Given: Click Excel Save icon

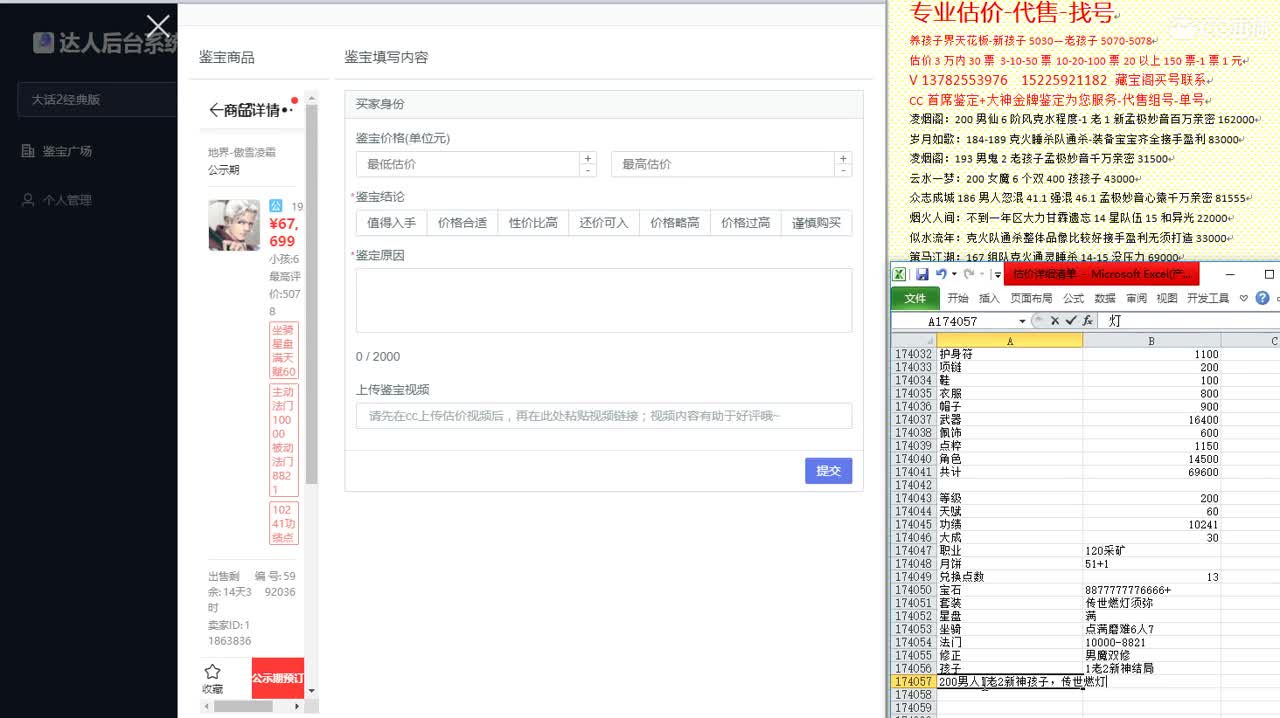Looking at the screenshot, I should click(922, 274).
